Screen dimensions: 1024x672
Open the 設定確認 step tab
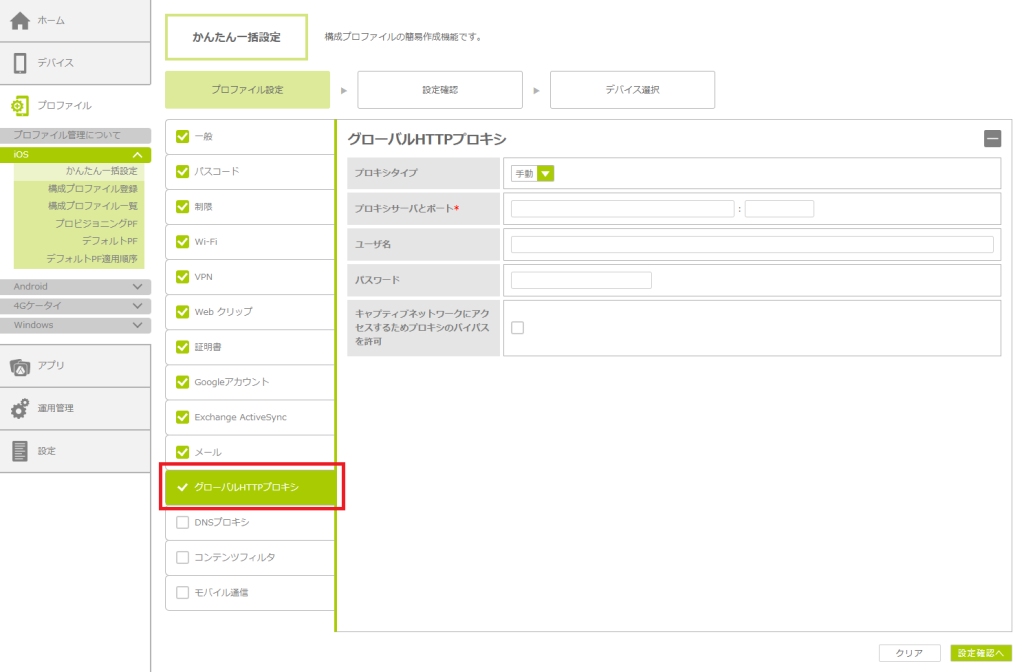coord(440,90)
